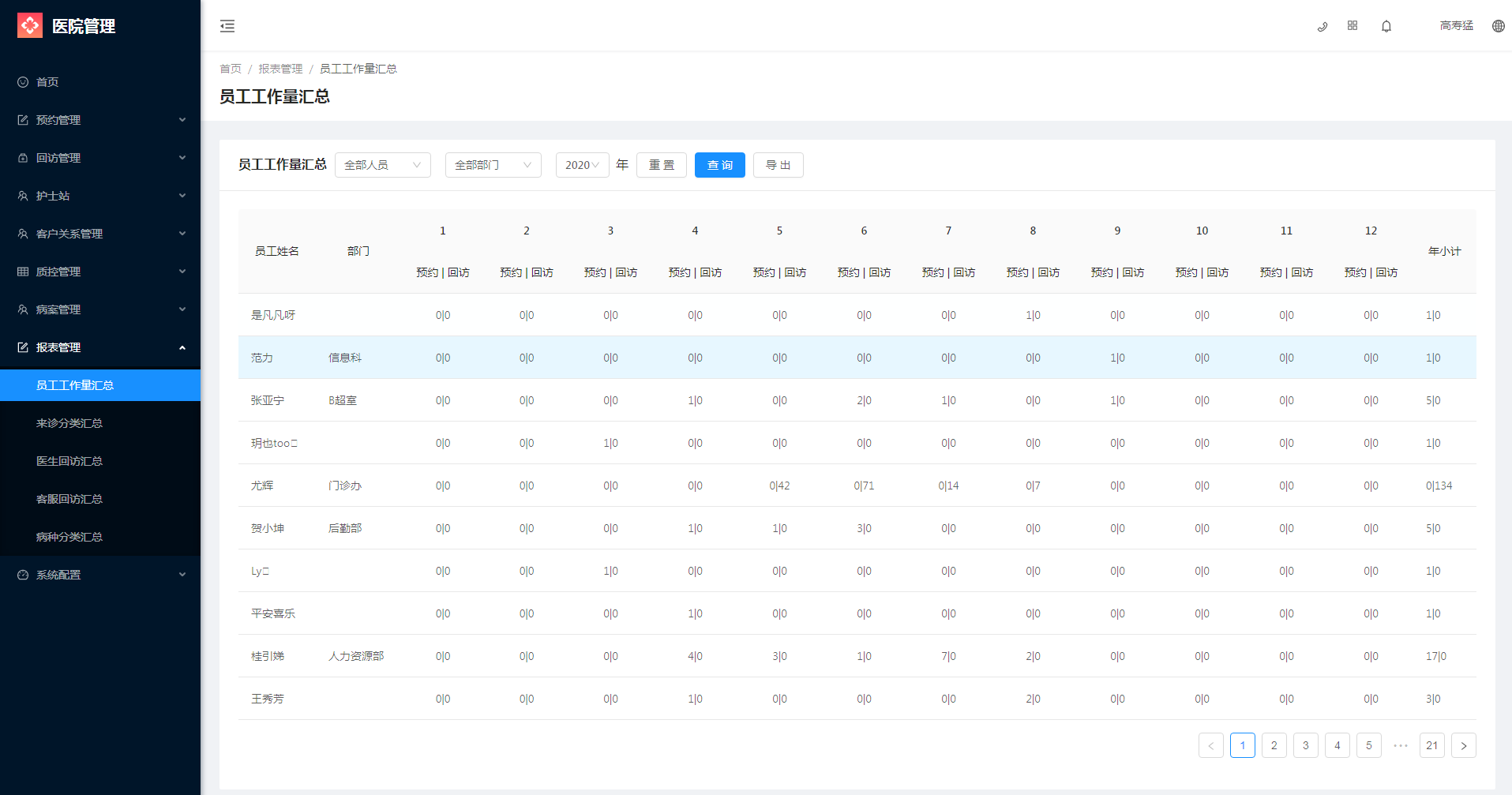
Task: Click the 17|0 yearly subtotal cell
Action: point(1436,656)
